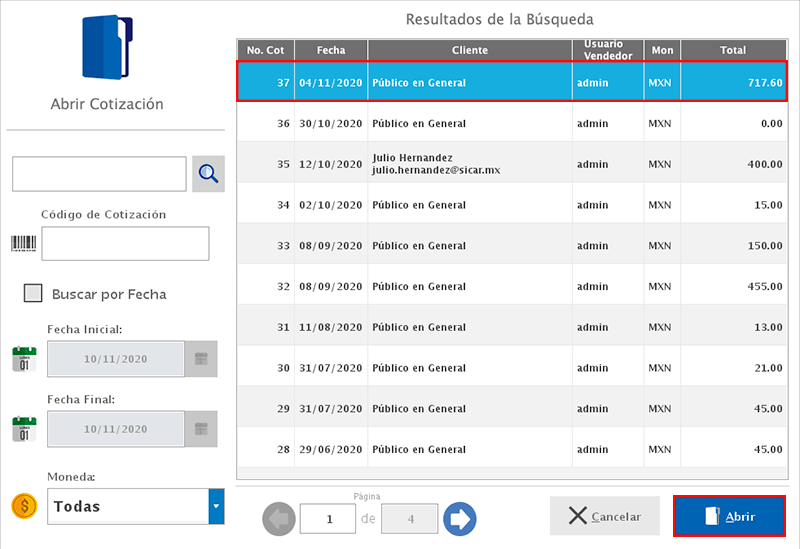The image size is (800, 549).
Task: Click the 12/10/2020 date cell
Action: pyautogui.click(x=331, y=164)
